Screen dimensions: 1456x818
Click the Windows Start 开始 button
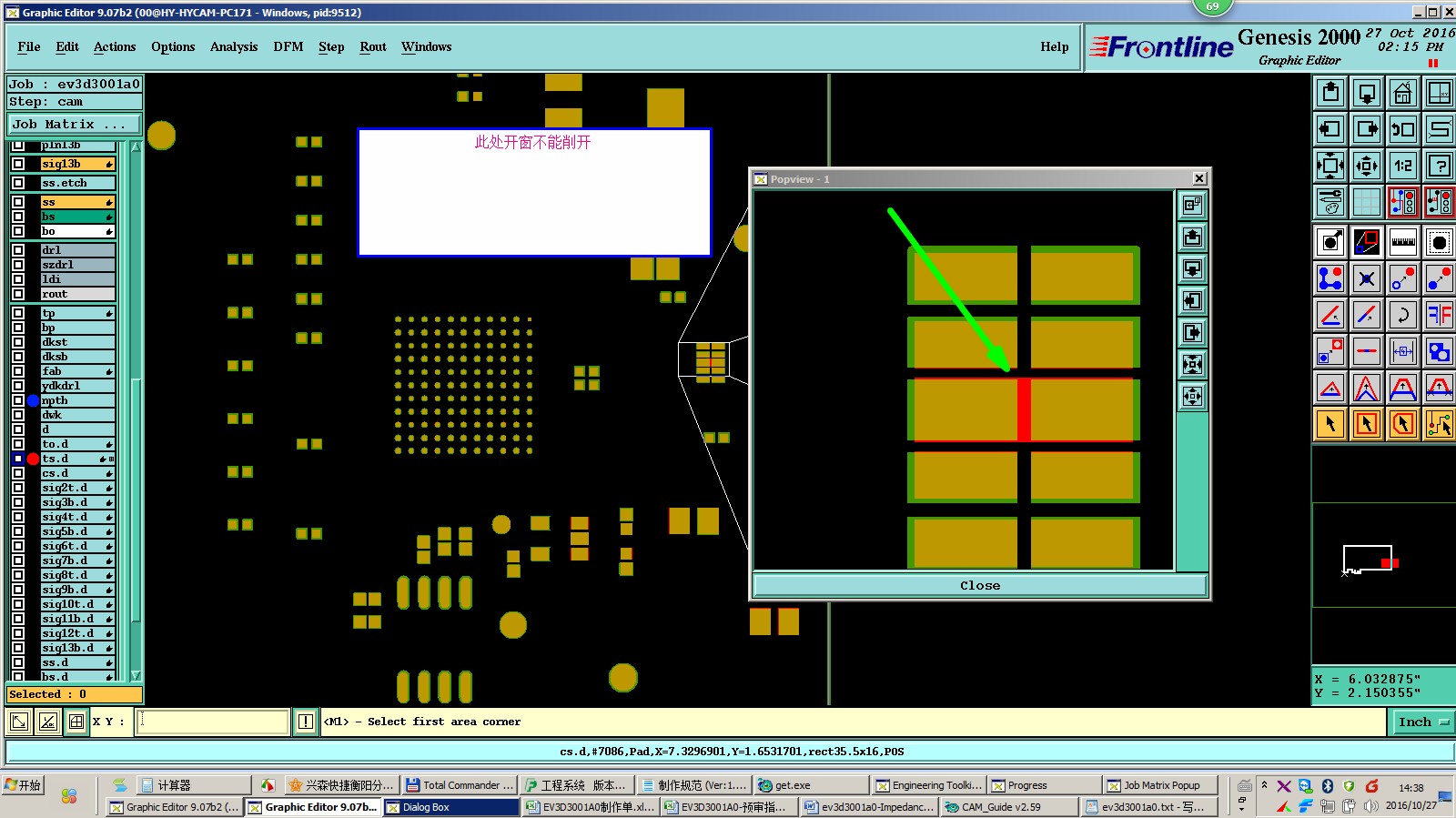(x=24, y=784)
